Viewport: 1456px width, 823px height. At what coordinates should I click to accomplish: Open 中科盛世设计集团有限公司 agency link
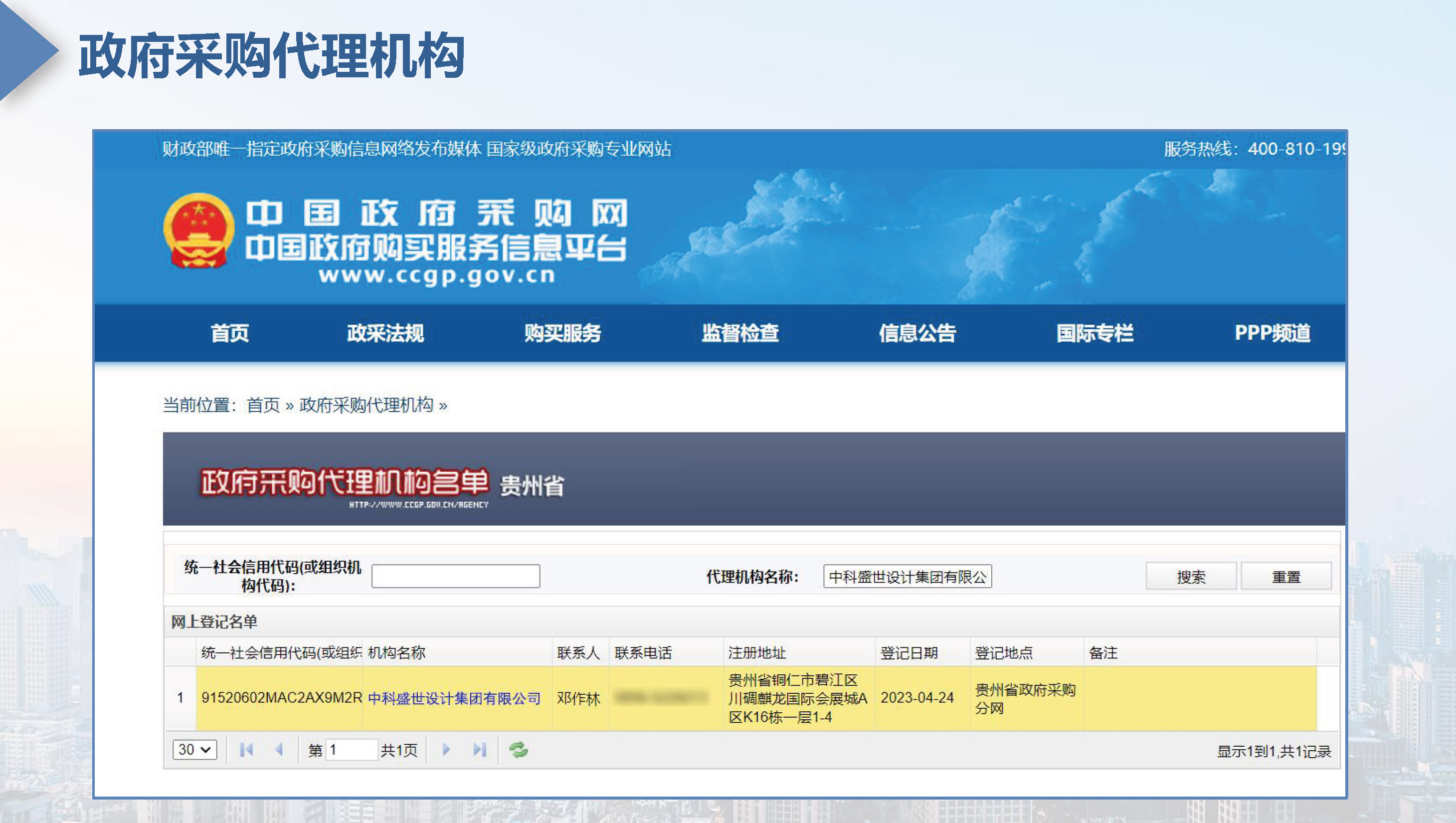[x=454, y=698]
